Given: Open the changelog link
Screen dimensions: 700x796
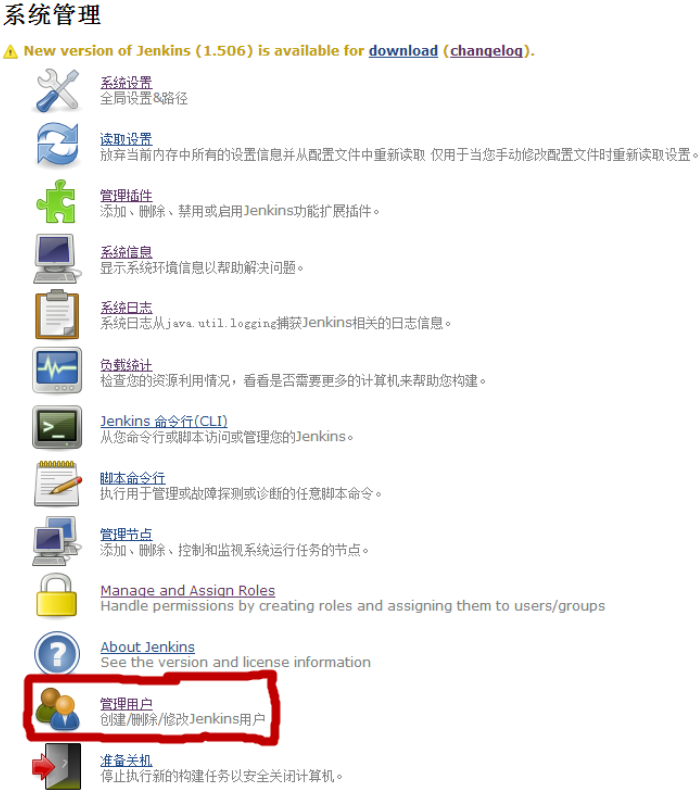Looking at the screenshot, I should (486, 51).
